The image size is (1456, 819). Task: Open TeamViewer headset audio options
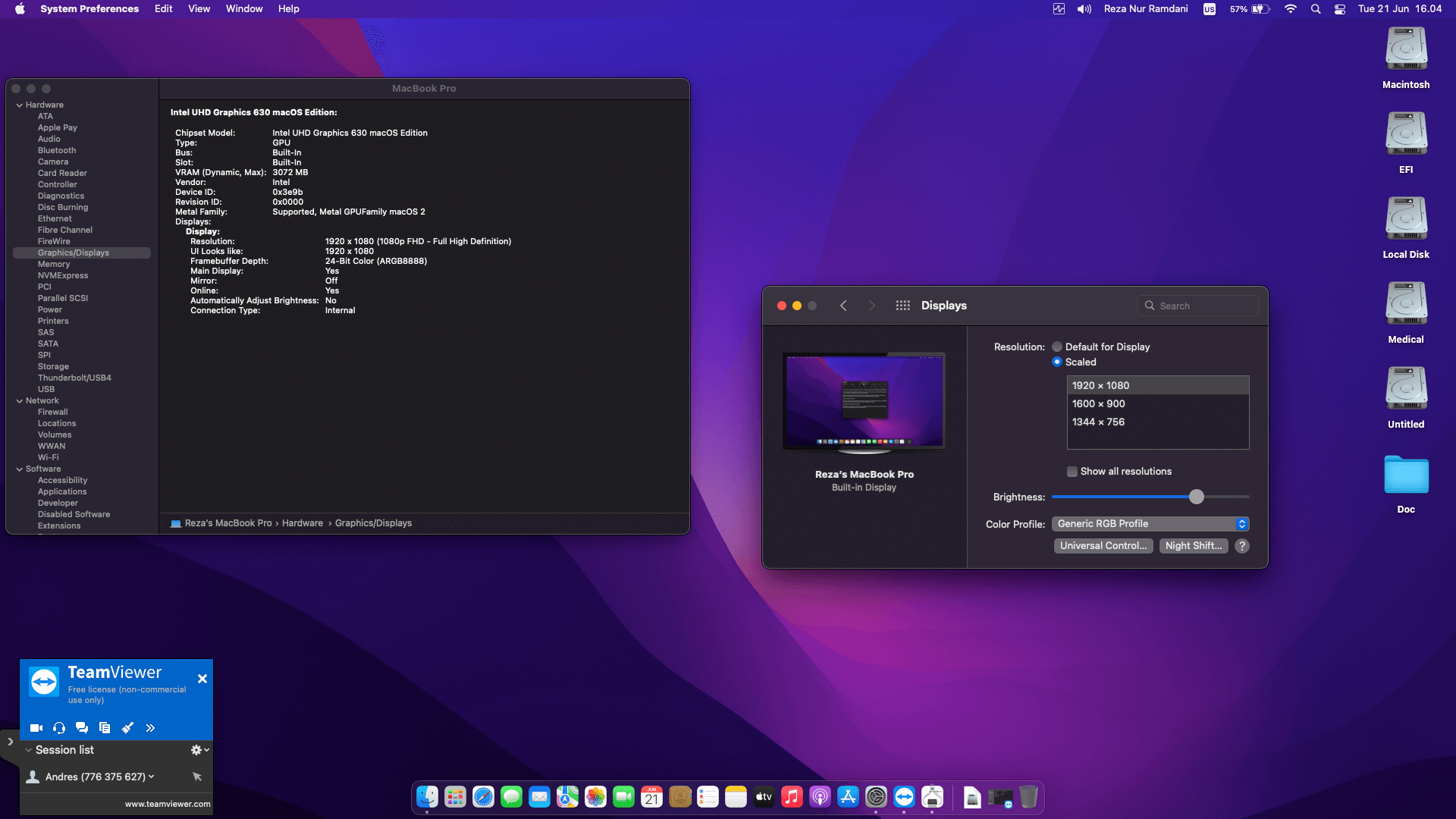click(59, 728)
